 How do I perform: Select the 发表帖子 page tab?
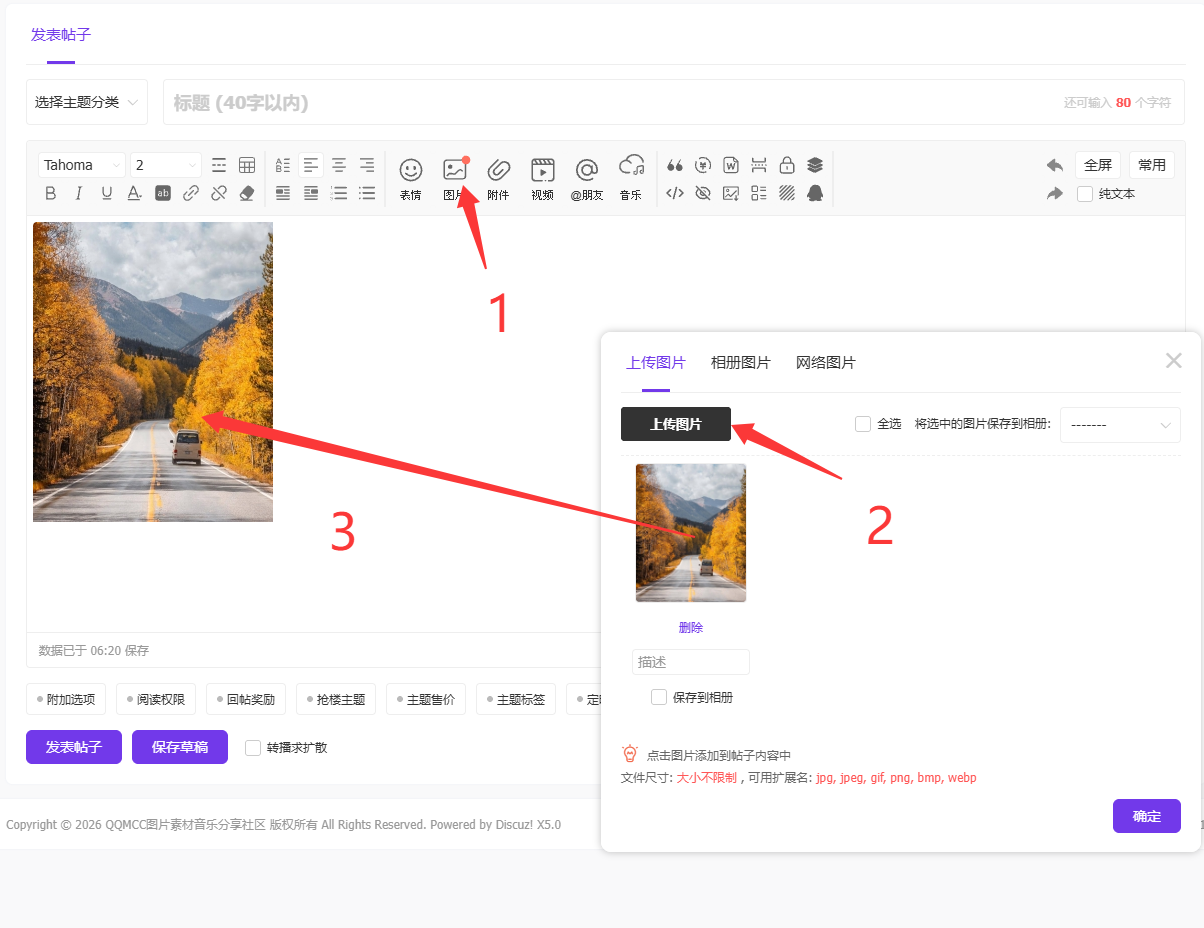coord(61,35)
